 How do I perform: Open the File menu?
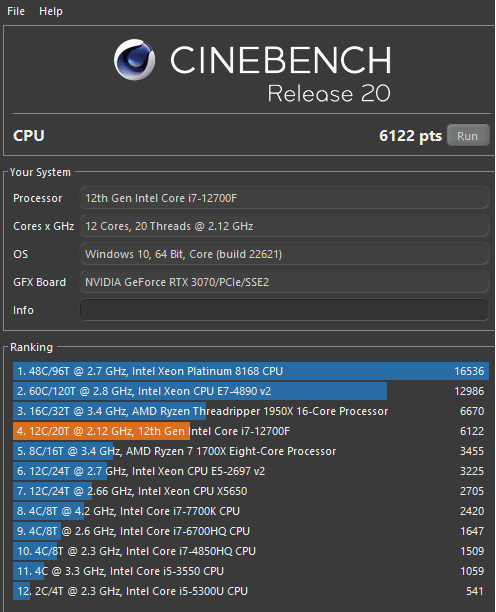16,11
